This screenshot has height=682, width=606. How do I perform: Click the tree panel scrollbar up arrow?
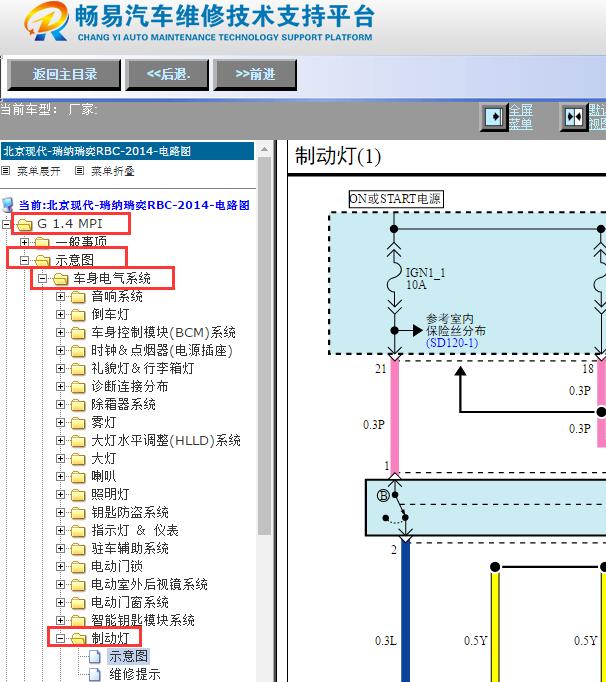(x=264, y=150)
